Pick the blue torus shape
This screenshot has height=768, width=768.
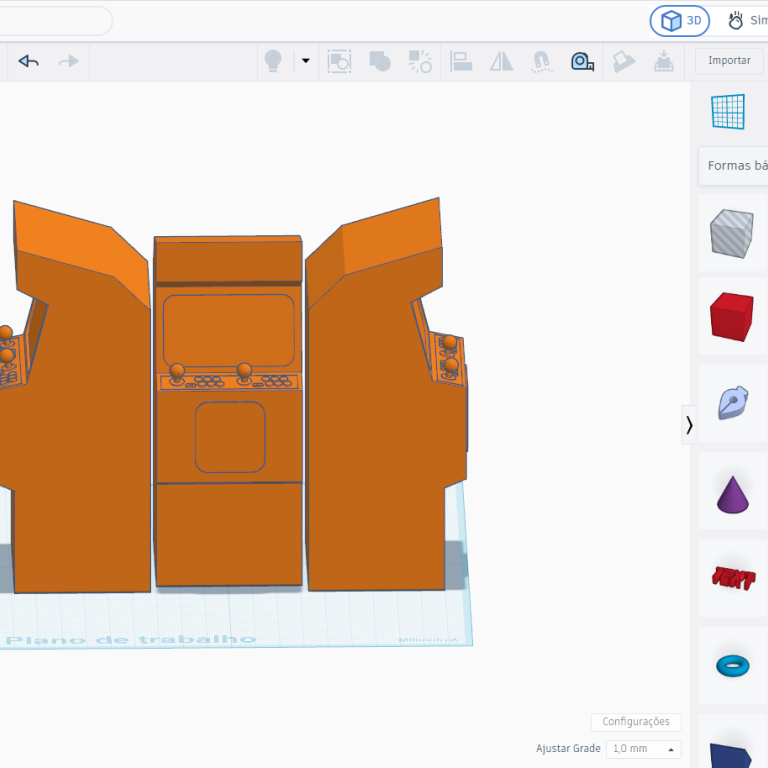(x=733, y=666)
